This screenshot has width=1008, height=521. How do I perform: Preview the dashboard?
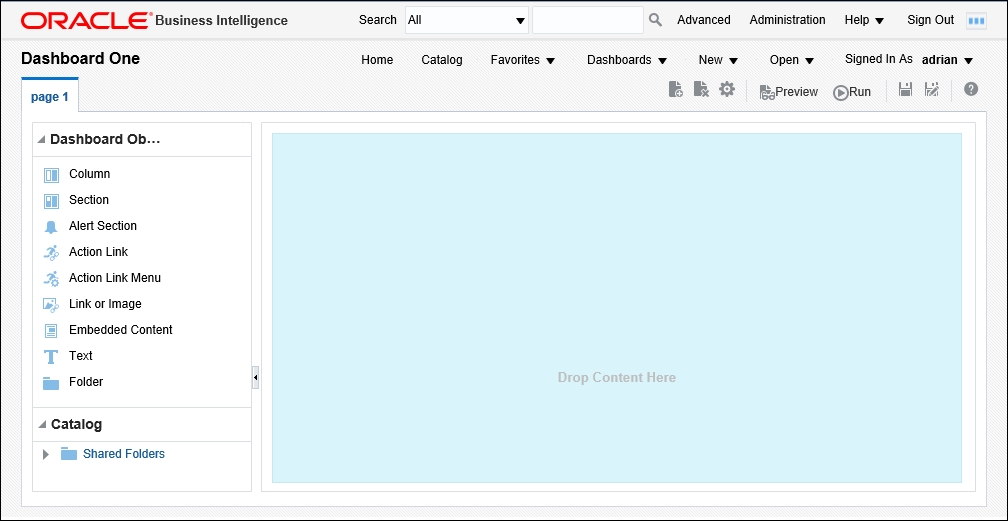coord(789,92)
